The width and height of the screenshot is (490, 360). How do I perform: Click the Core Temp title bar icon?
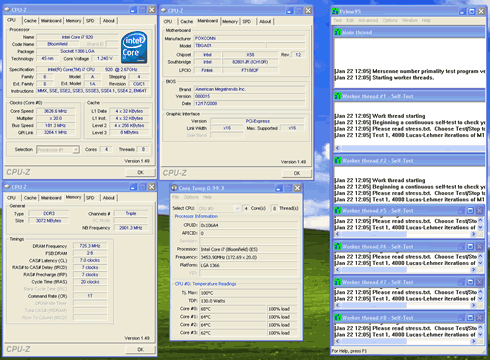pyautogui.click(x=174, y=188)
